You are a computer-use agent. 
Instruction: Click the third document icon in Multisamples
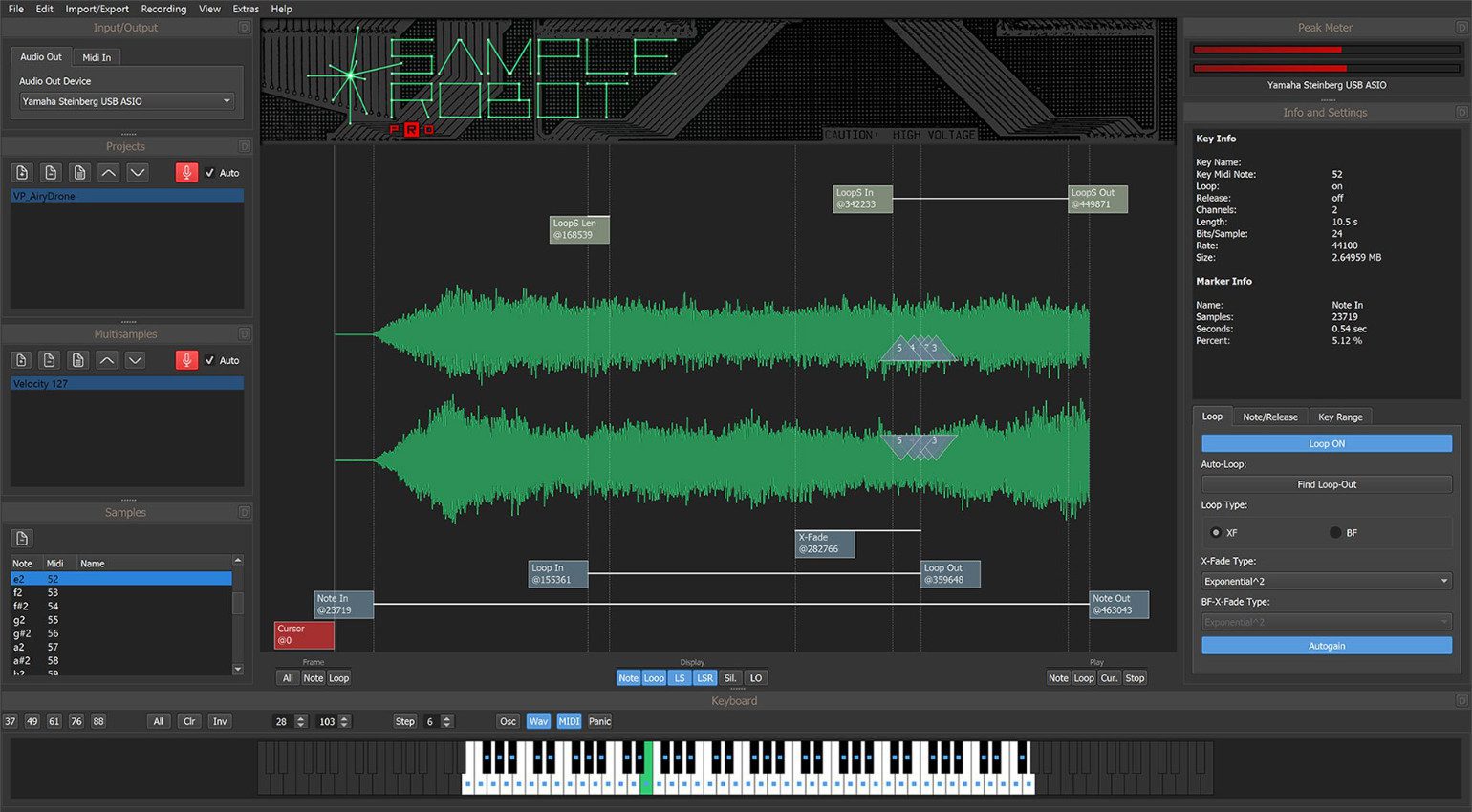[x=78, y=360]
